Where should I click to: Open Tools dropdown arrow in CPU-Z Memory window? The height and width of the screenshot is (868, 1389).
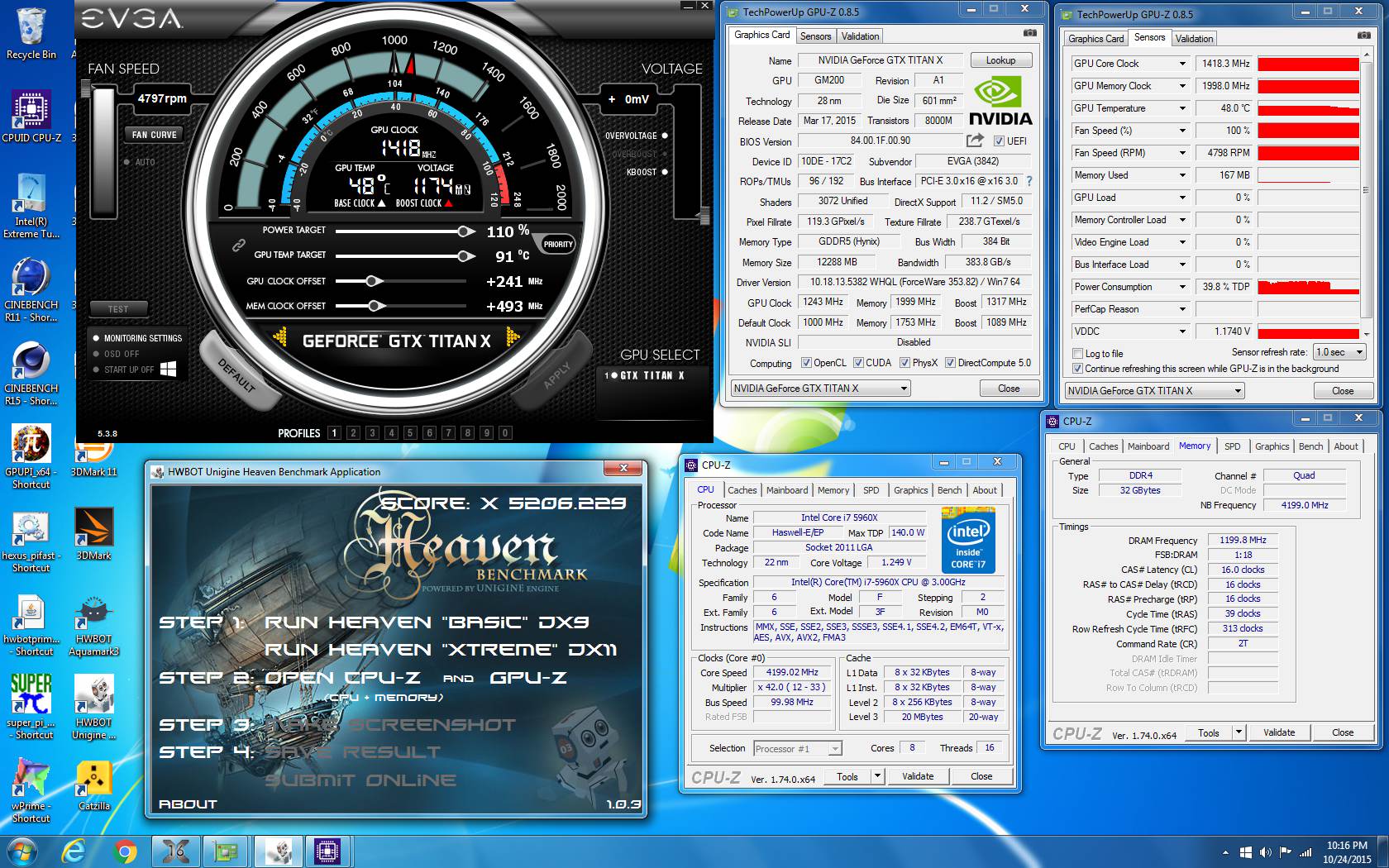(x=1239, y=732)
